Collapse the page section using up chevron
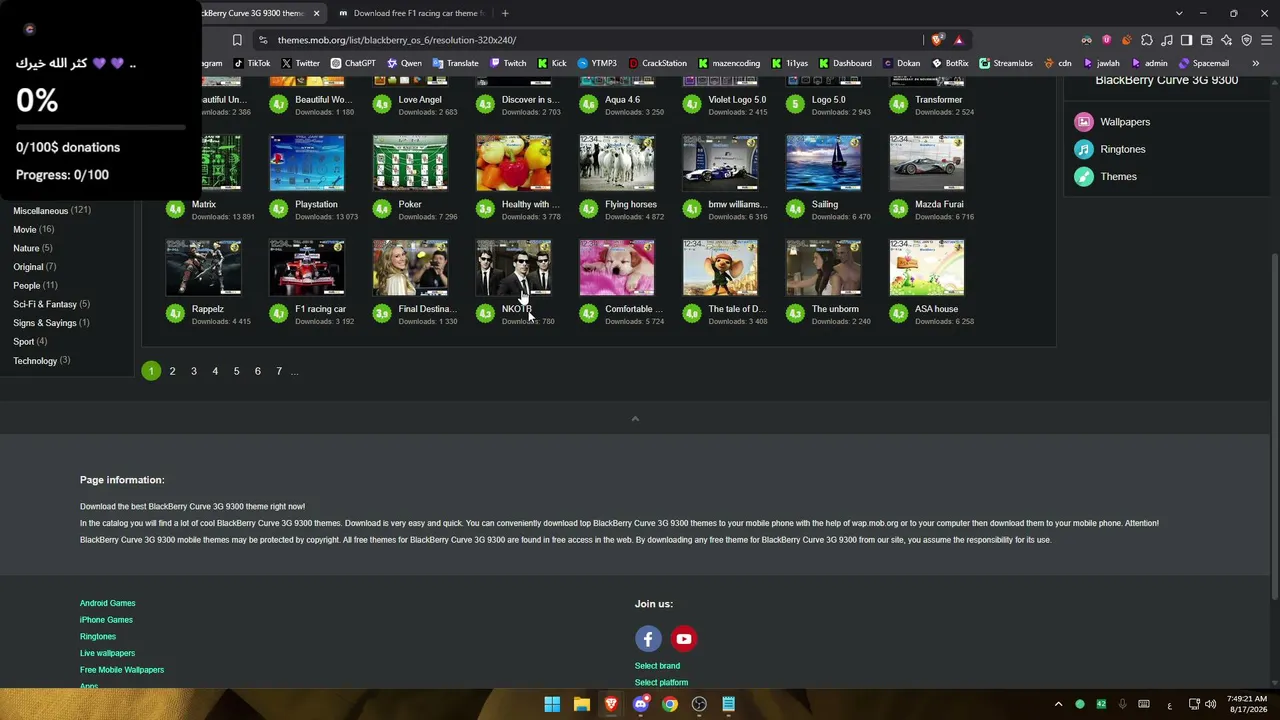Image resolution: width=1280 pixels, height=720 pixels. pos(635,419)
